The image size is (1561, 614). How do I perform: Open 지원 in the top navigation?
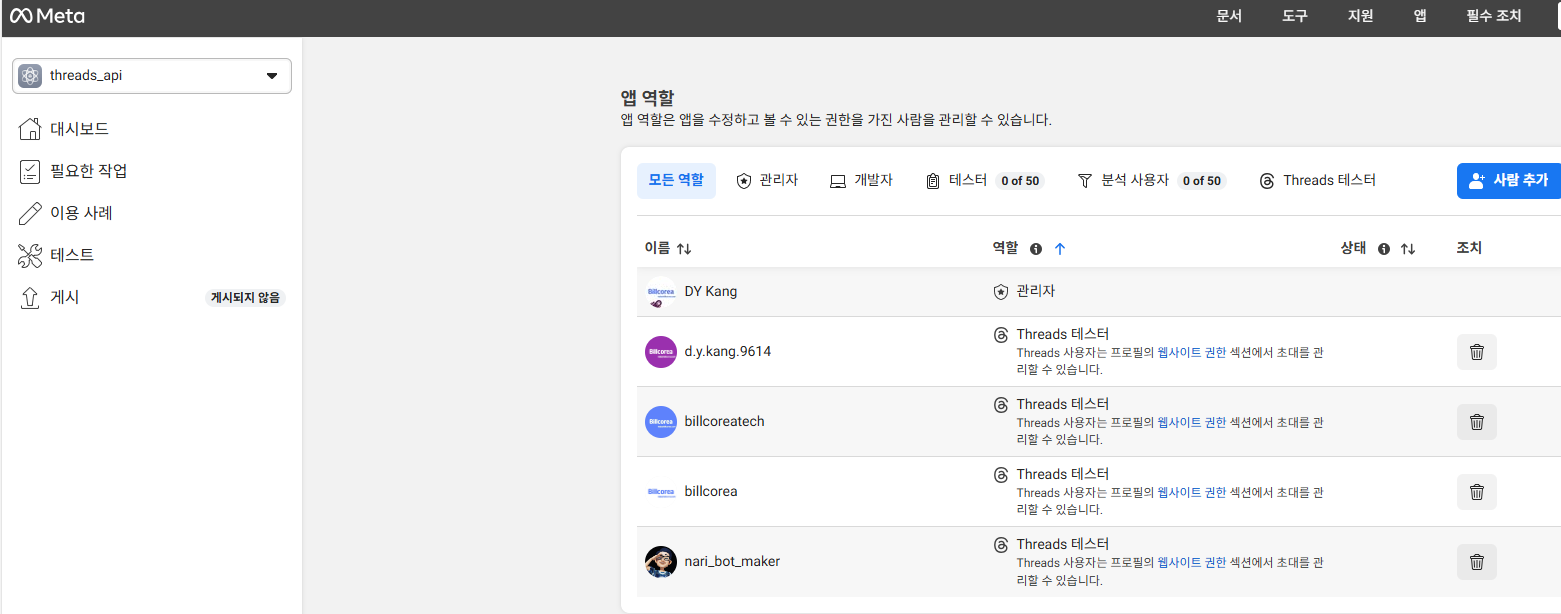click(1360, 16)
